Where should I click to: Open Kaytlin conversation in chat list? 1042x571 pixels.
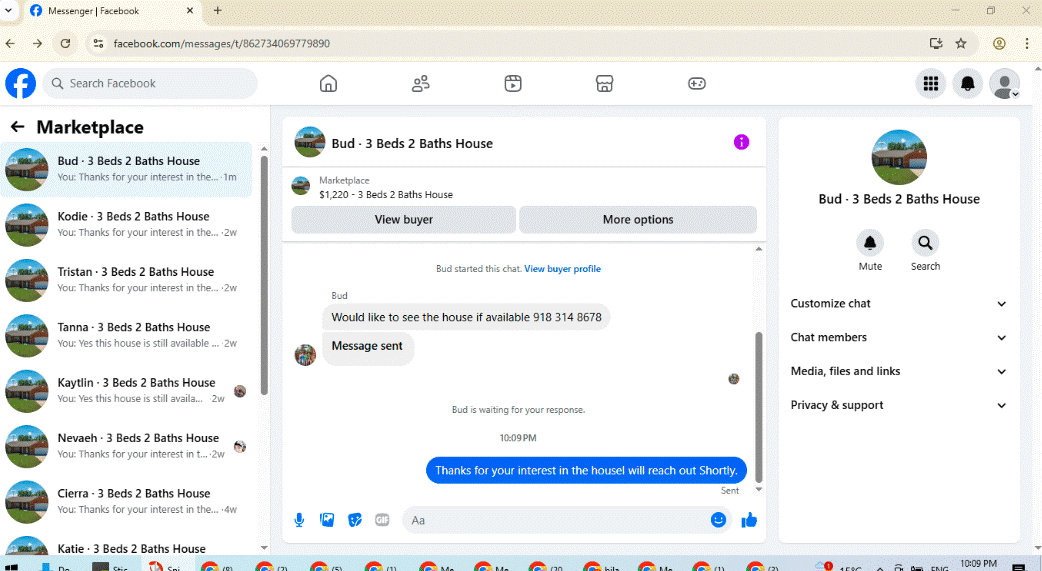(x=126, y=391)
